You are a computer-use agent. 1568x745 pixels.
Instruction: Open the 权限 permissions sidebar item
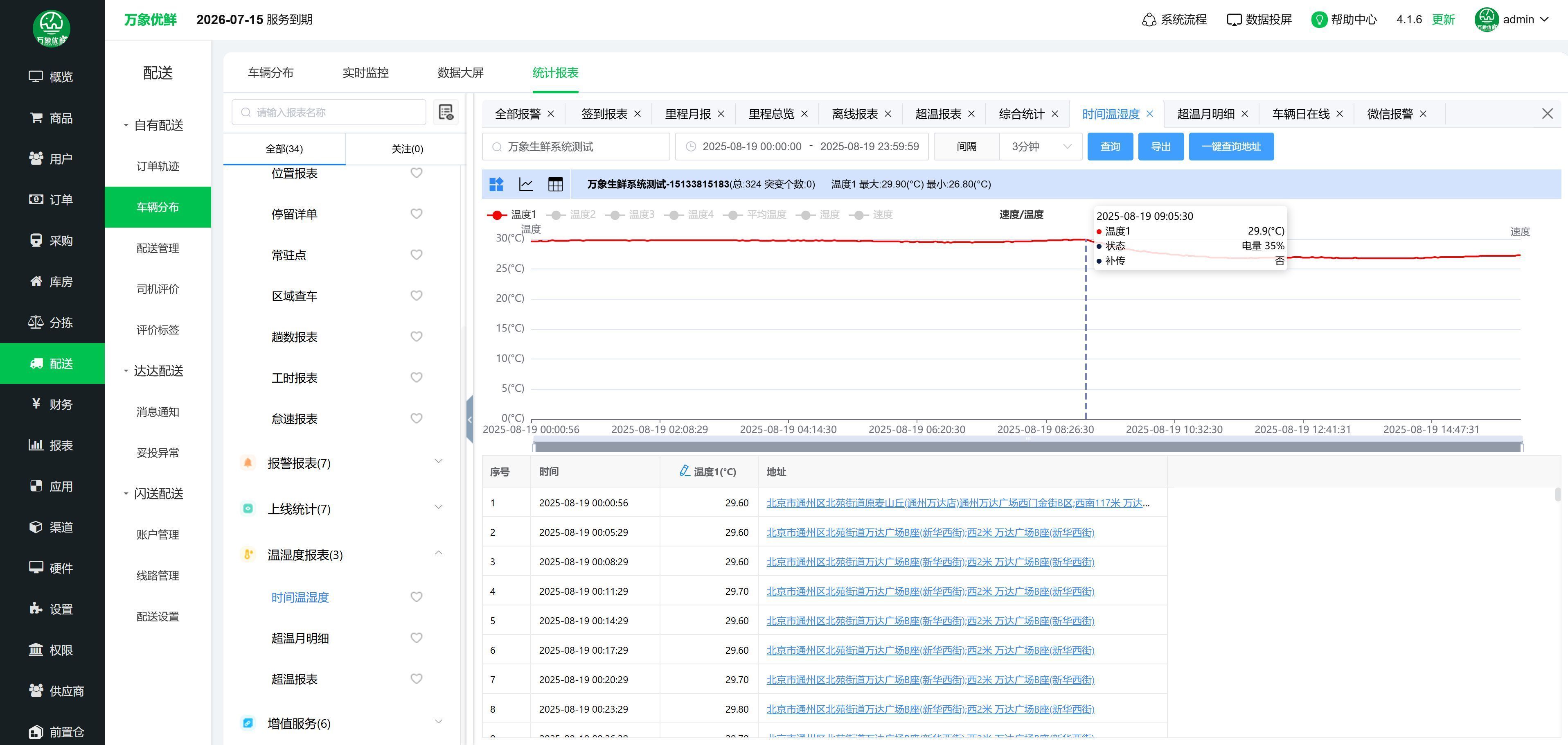(52, 649)
